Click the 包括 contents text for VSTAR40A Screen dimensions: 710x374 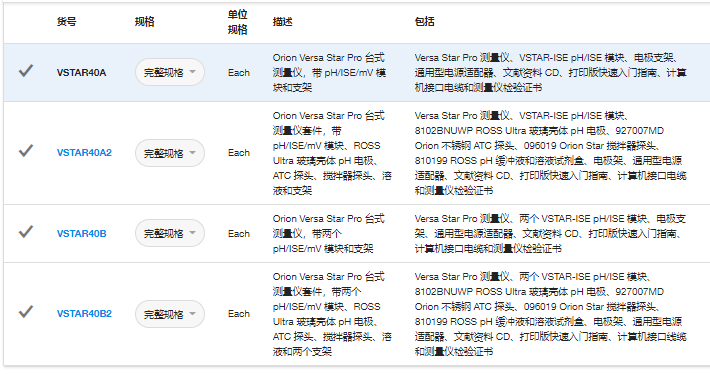pyautogui.click(x=551, y=72)
